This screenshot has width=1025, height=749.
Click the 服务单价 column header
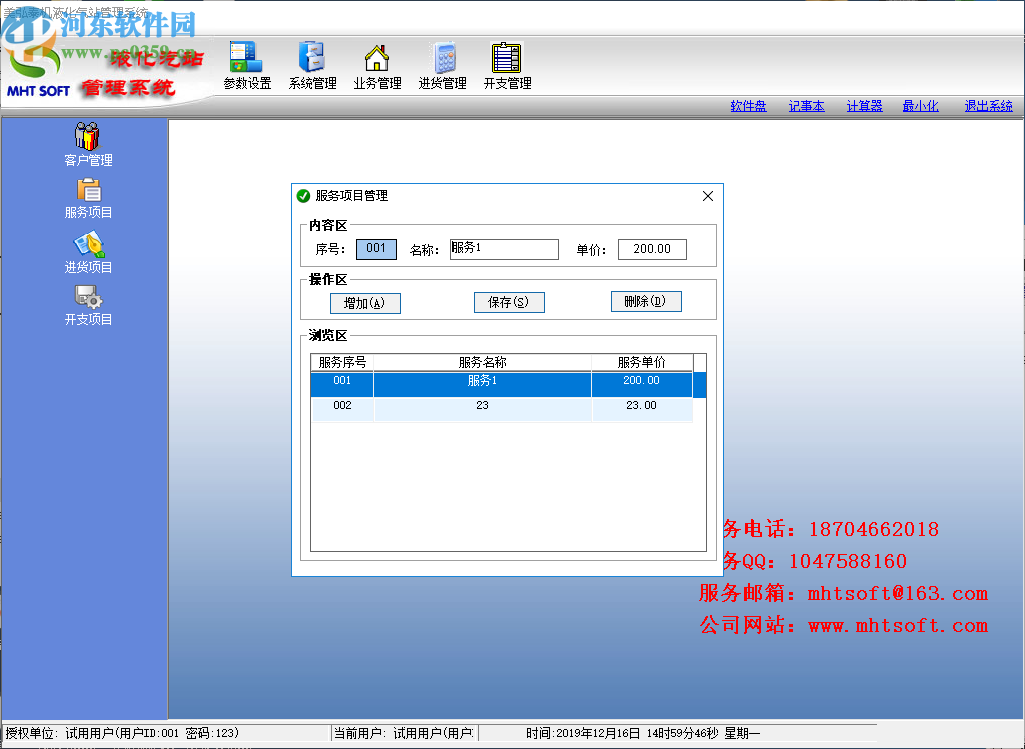point(641,362)
